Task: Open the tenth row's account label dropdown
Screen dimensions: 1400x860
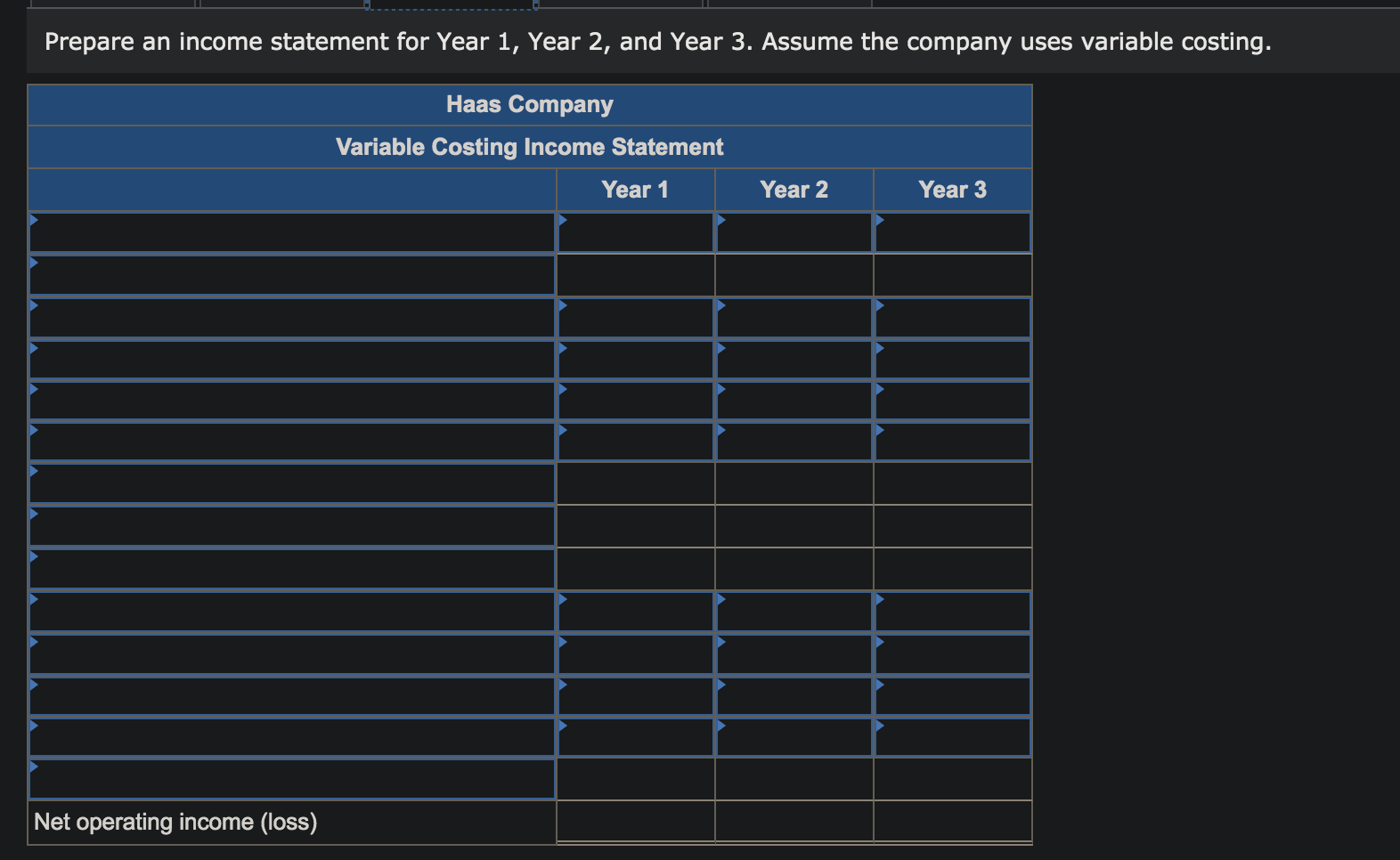Action: click(292, 612)
